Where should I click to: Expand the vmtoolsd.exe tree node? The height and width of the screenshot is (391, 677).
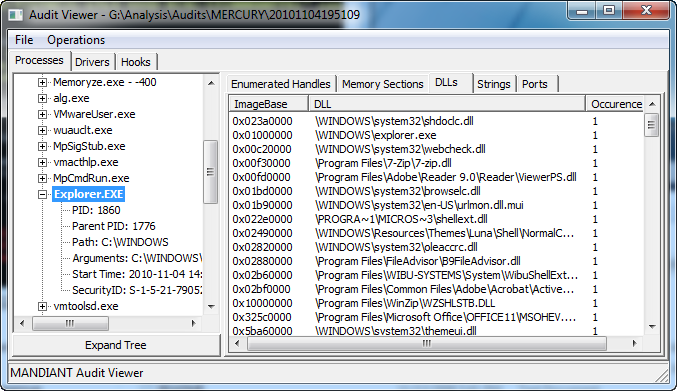[42, 306]
